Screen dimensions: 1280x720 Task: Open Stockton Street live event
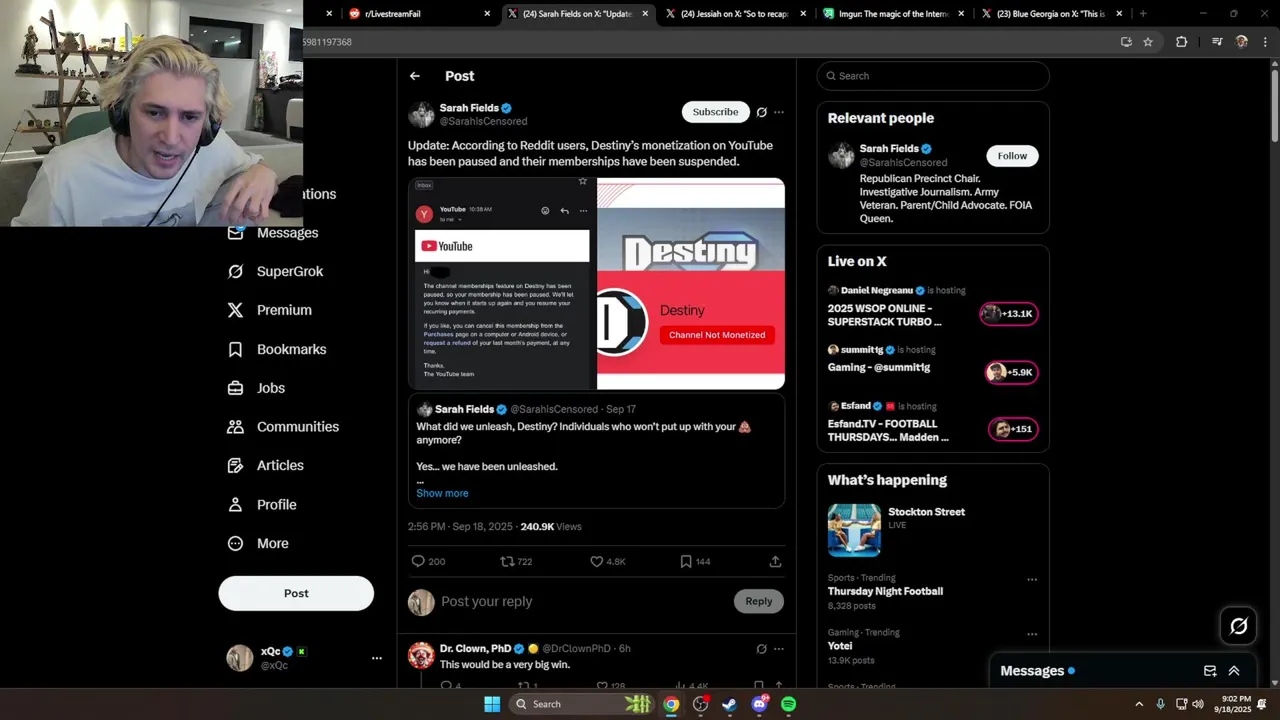point(933,530)
